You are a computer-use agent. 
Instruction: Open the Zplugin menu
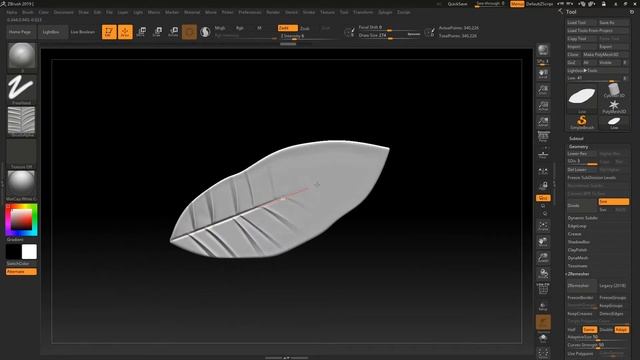click(385, 12)
